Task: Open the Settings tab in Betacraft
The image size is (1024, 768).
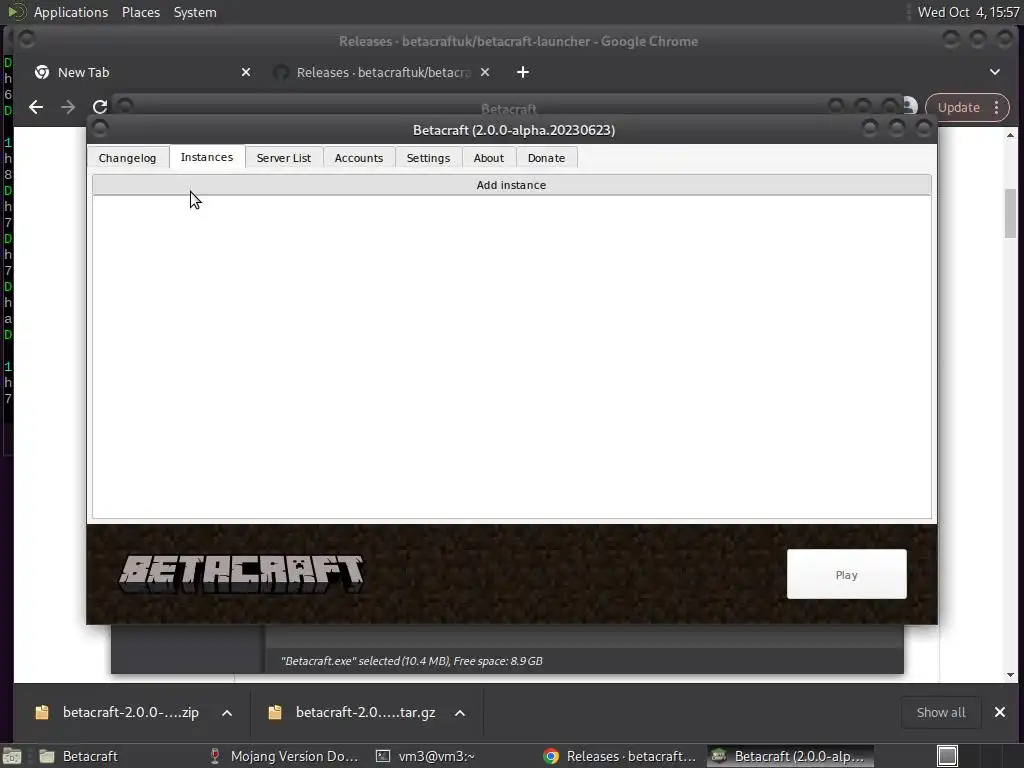Action: (428, 158)
